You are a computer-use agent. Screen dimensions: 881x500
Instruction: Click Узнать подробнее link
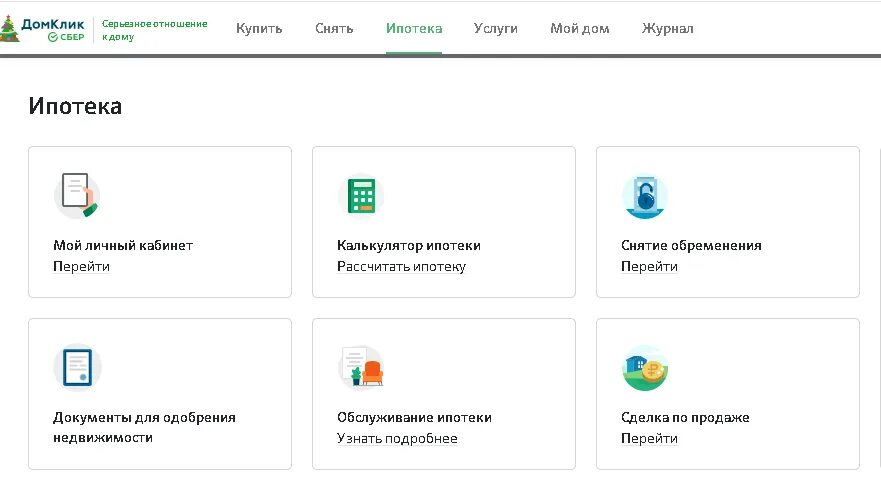coord(397,438)
